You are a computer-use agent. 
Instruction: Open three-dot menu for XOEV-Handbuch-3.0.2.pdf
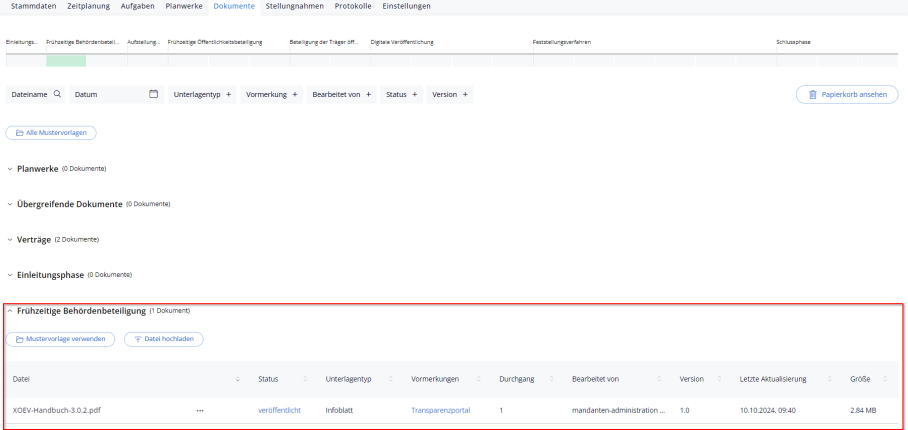(x=200, y=410)
